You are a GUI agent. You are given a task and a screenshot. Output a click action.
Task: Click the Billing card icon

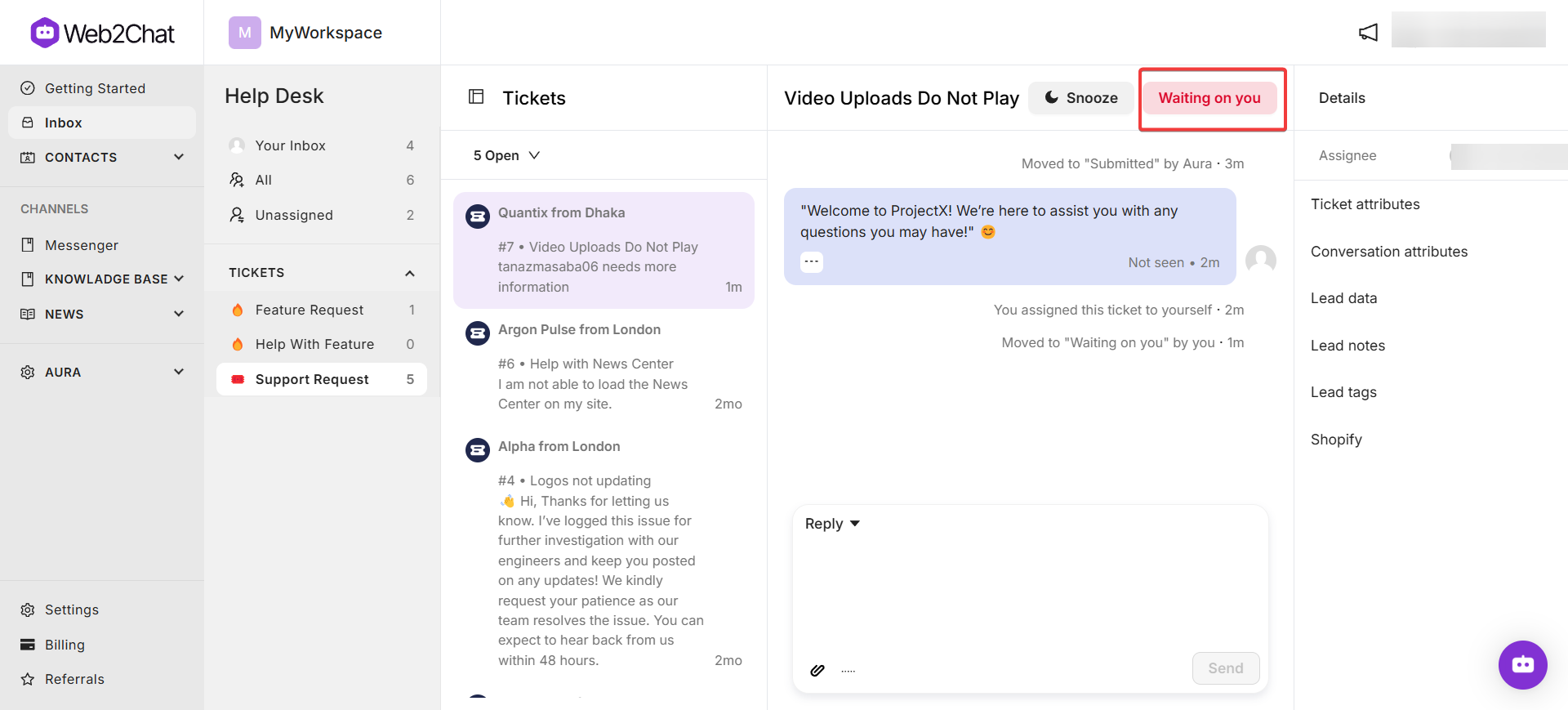[x=28, y=645]
